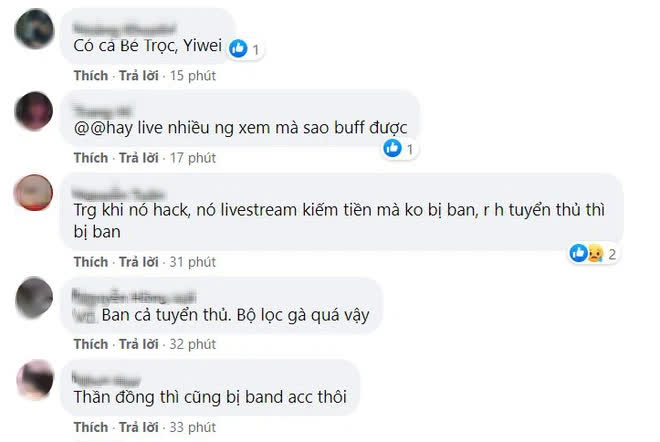Click the like reaction icon on the Yiwei comment
Screen dimensions: 660x442
238,48
